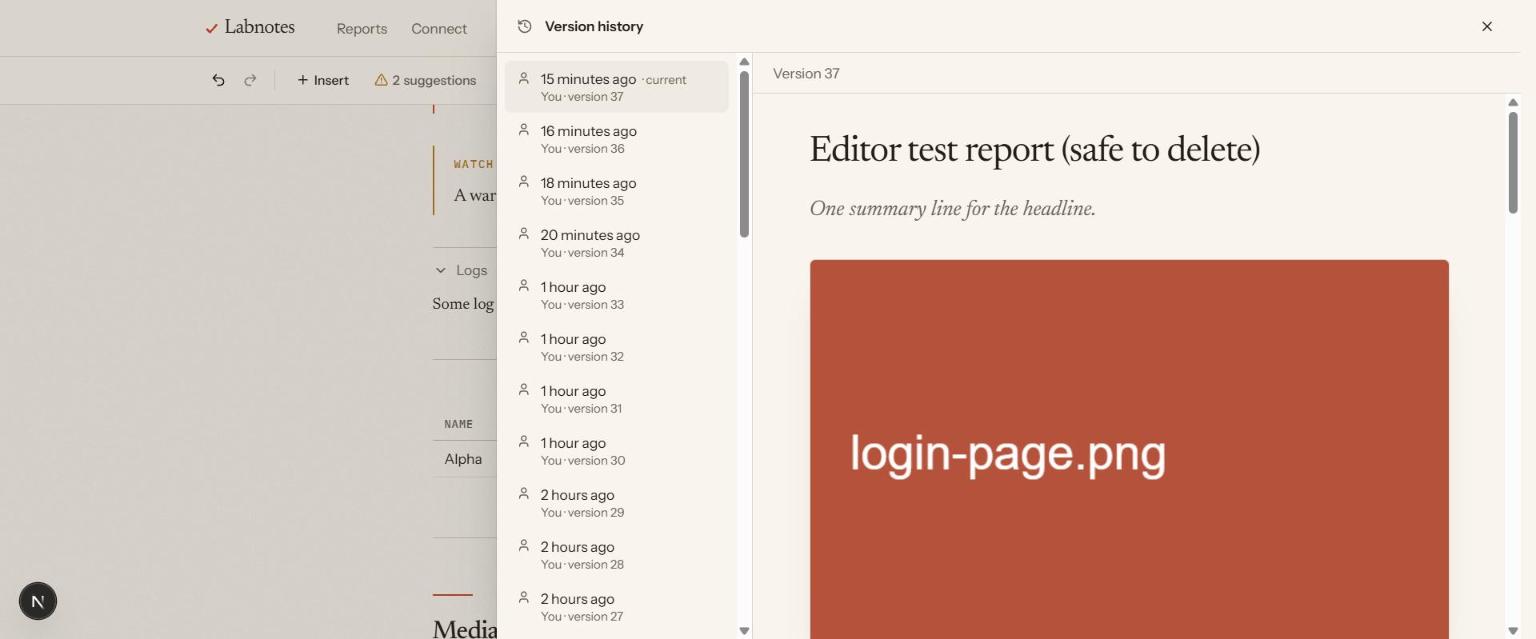This screenshot has width=1536, height=639.
Task: Click the warning icon beside 2 suggestions
Action: 381,80
